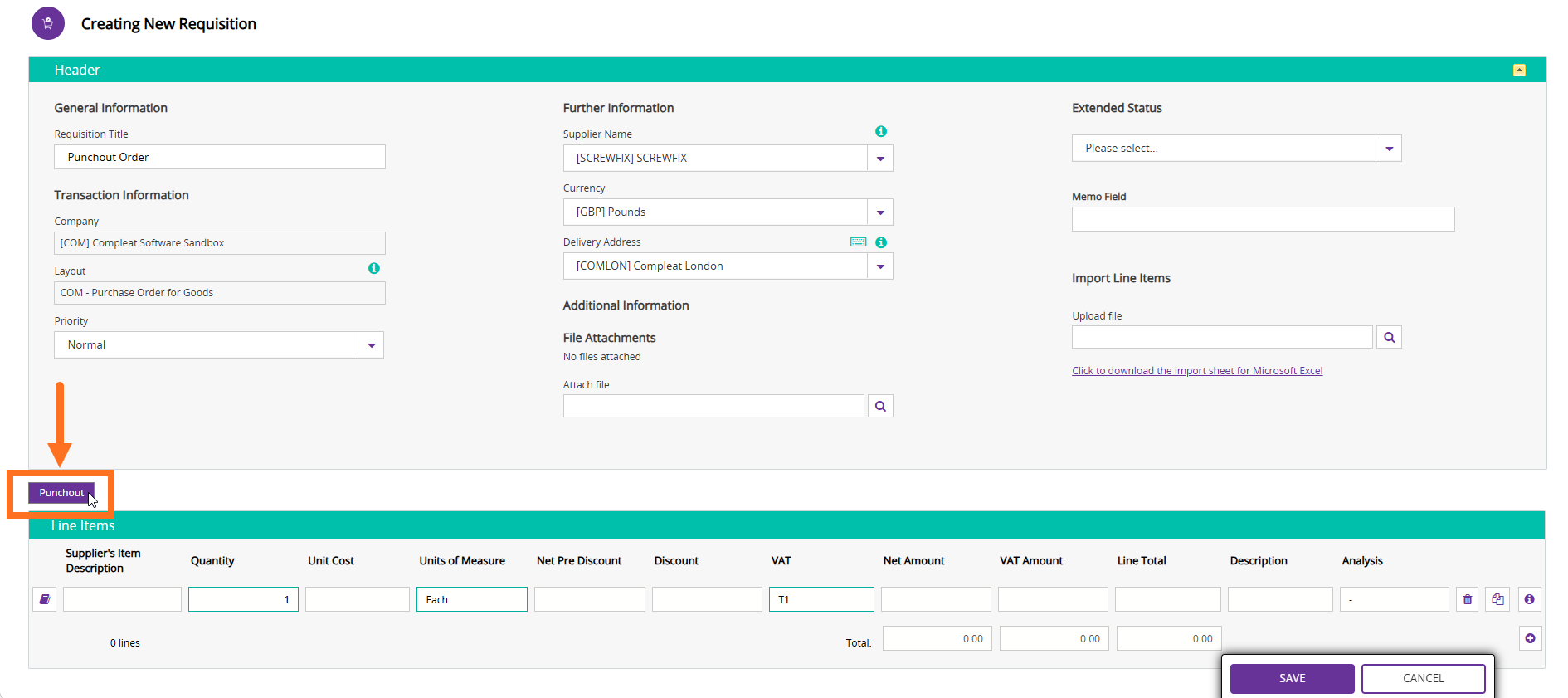
Task: Click the Requisition Title input field
Action: [x=220, y=157]
